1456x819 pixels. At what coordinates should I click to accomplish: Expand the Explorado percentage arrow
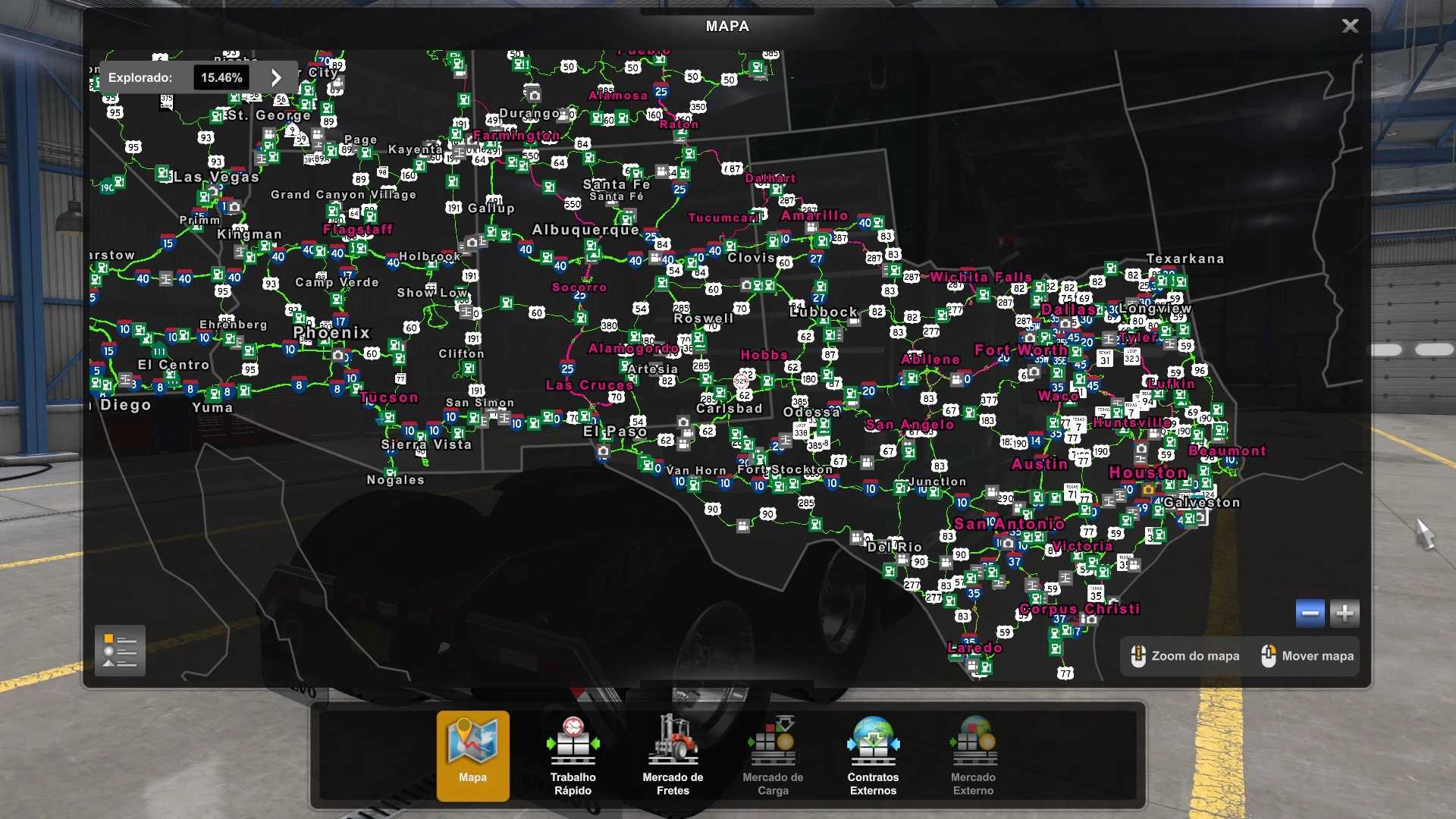coord(276,77)
